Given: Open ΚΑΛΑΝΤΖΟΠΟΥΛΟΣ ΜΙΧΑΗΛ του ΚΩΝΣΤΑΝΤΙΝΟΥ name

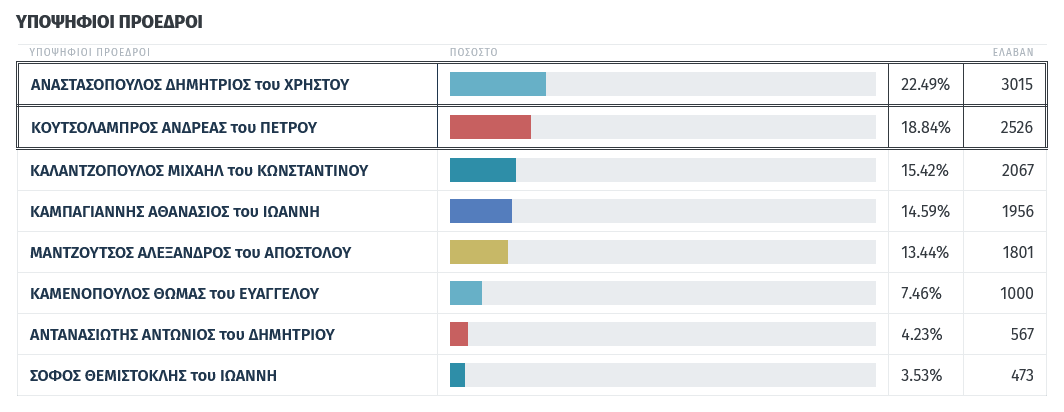Looking at the screenshot, I should point(200,171).
